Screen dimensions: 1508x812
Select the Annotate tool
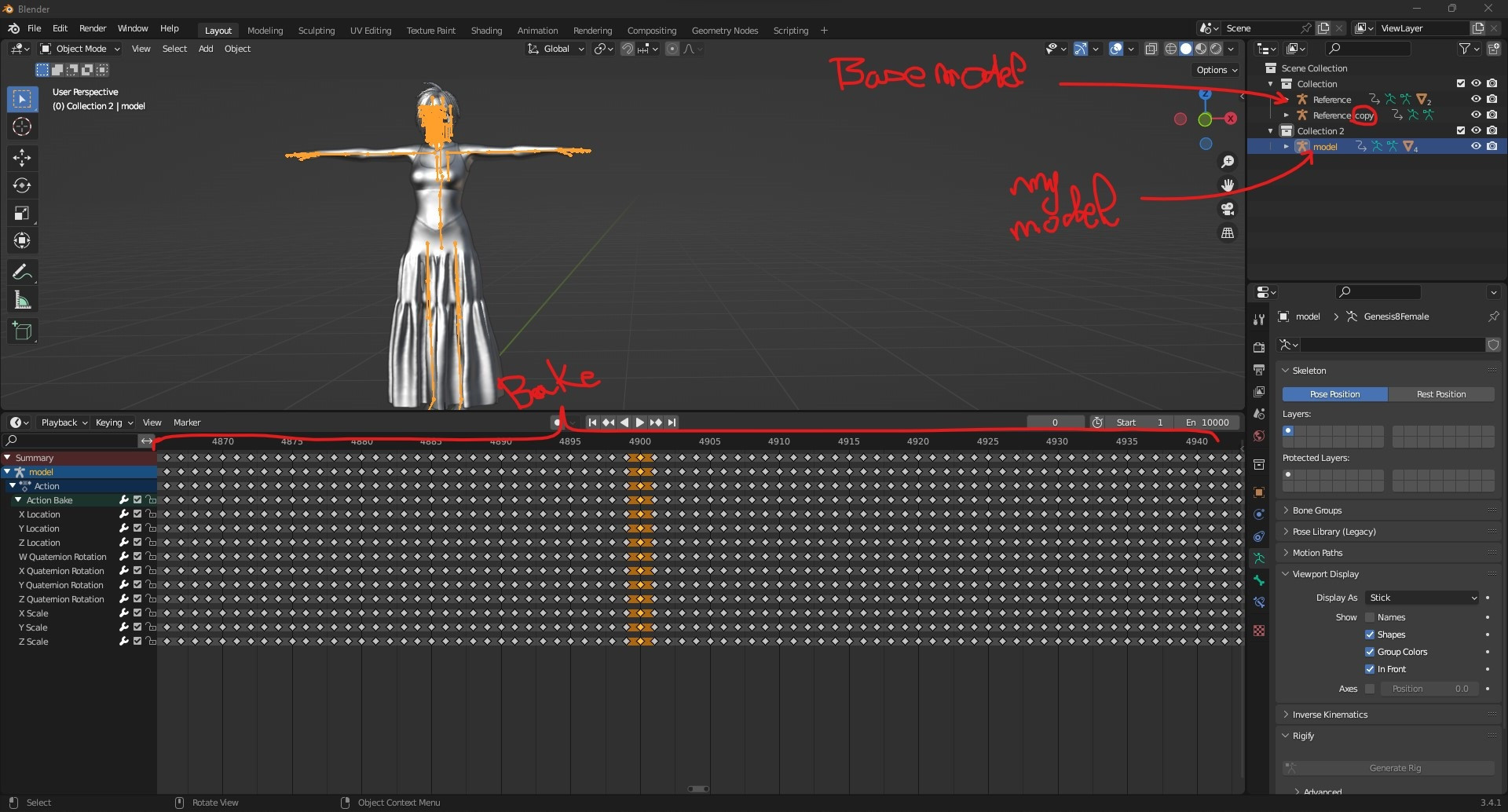pos(22,271)
